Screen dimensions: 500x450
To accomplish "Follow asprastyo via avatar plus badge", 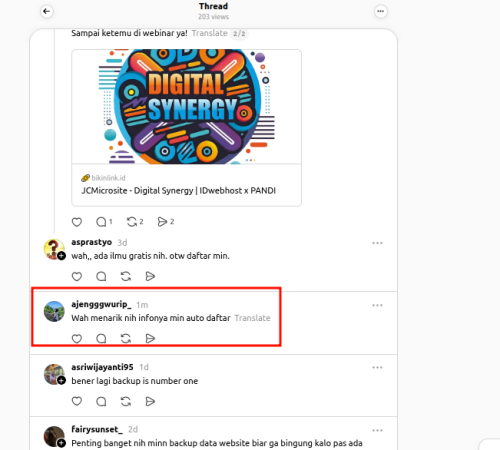I will 61,256.
